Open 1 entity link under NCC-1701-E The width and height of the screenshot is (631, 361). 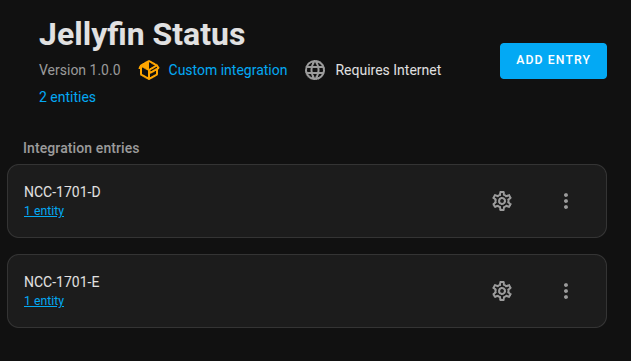point(44,301)
